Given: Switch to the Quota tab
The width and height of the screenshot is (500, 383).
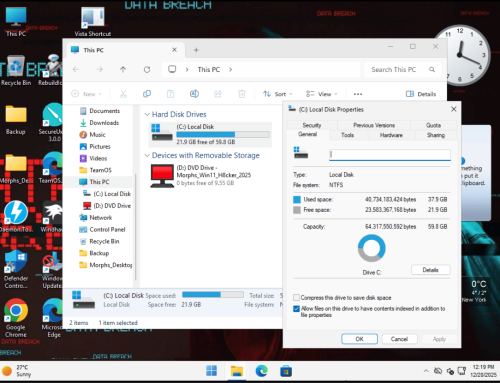Looking at the screenshot, I should [433, 125].
